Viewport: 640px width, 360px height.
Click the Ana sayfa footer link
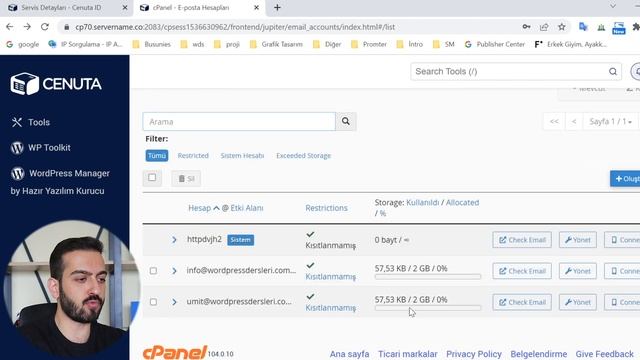(349, 354)
